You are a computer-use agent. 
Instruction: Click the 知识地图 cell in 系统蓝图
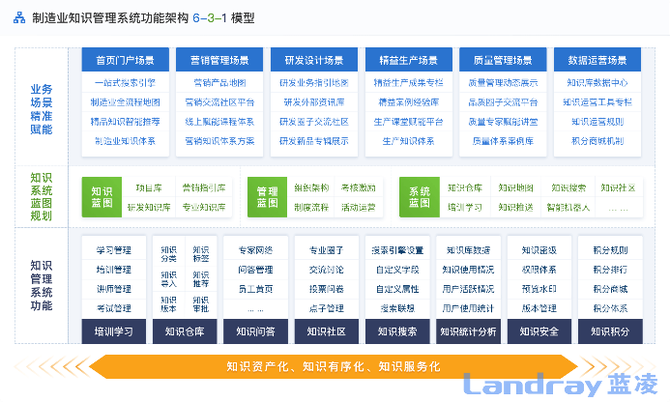[516, 188]
